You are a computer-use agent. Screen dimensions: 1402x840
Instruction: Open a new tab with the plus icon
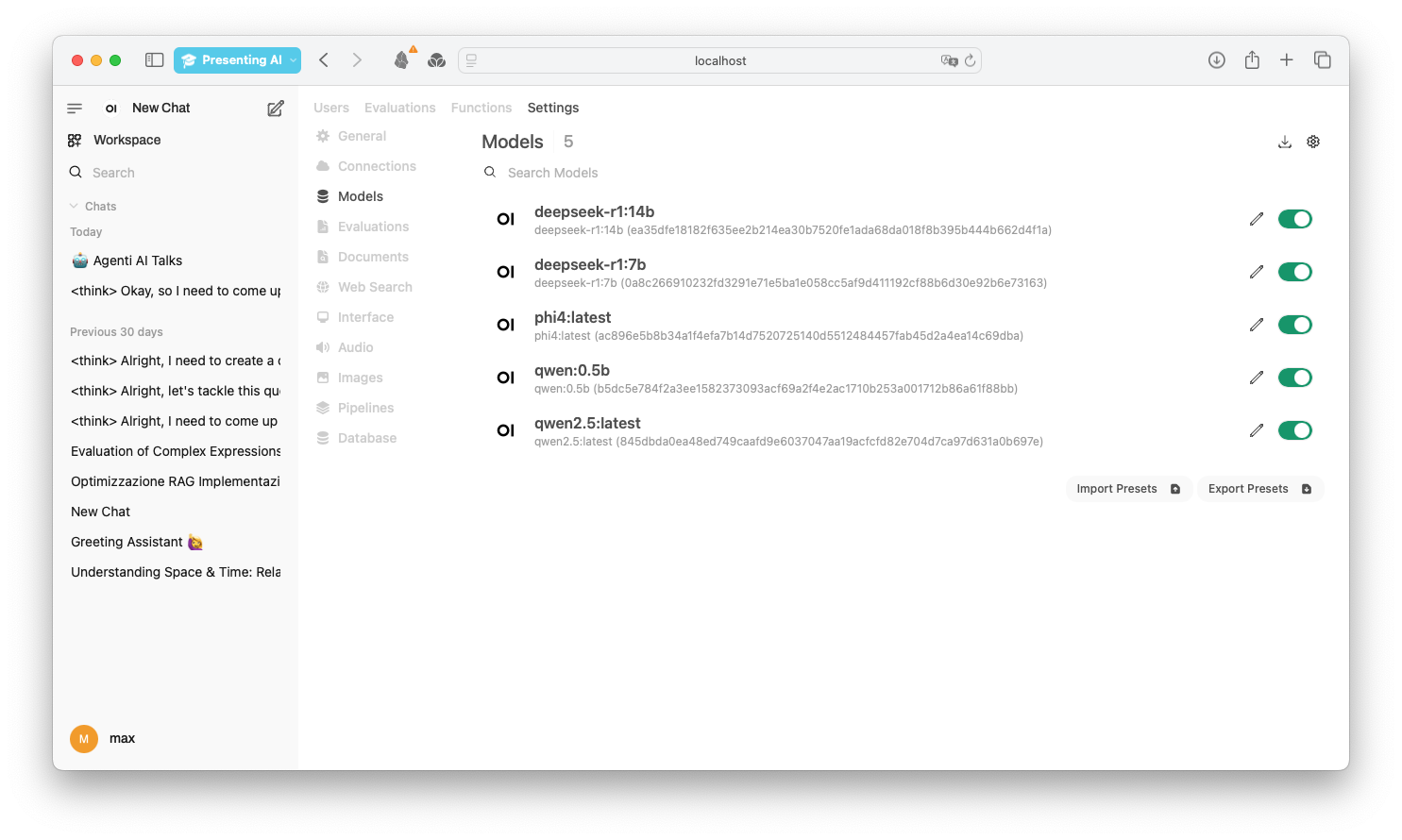point(1287,60)
